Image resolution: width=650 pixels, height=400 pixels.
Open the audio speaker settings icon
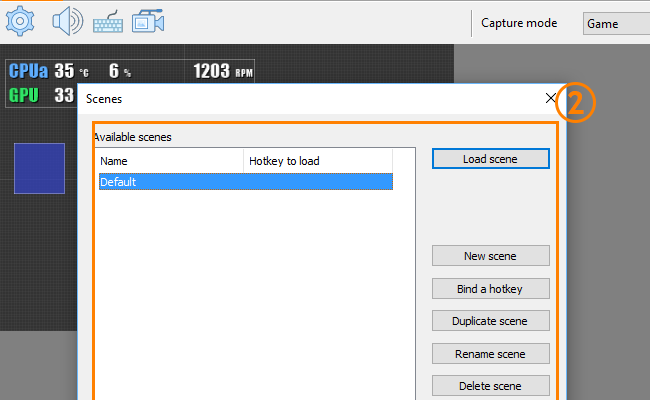[x=68, y=21]
